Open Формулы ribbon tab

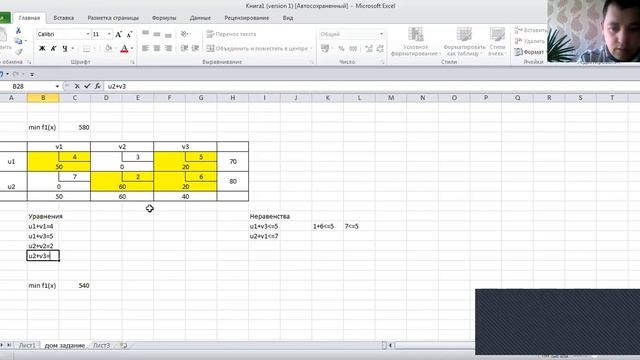click(164, 18)
